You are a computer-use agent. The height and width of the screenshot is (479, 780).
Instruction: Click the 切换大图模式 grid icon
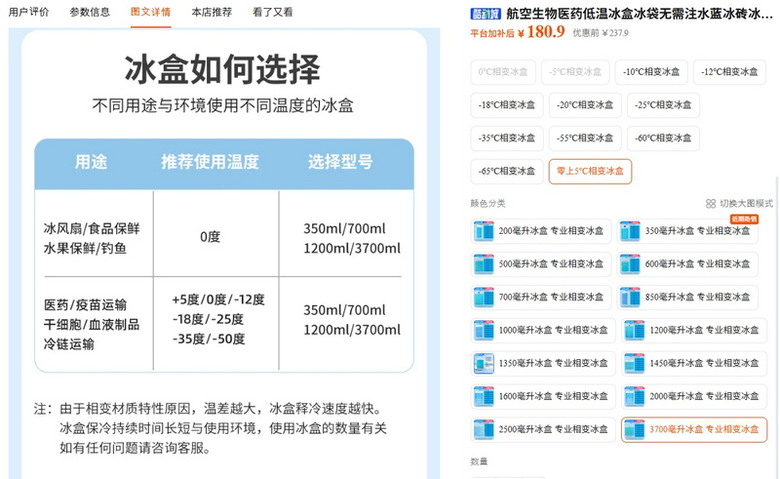pos(710,203)
